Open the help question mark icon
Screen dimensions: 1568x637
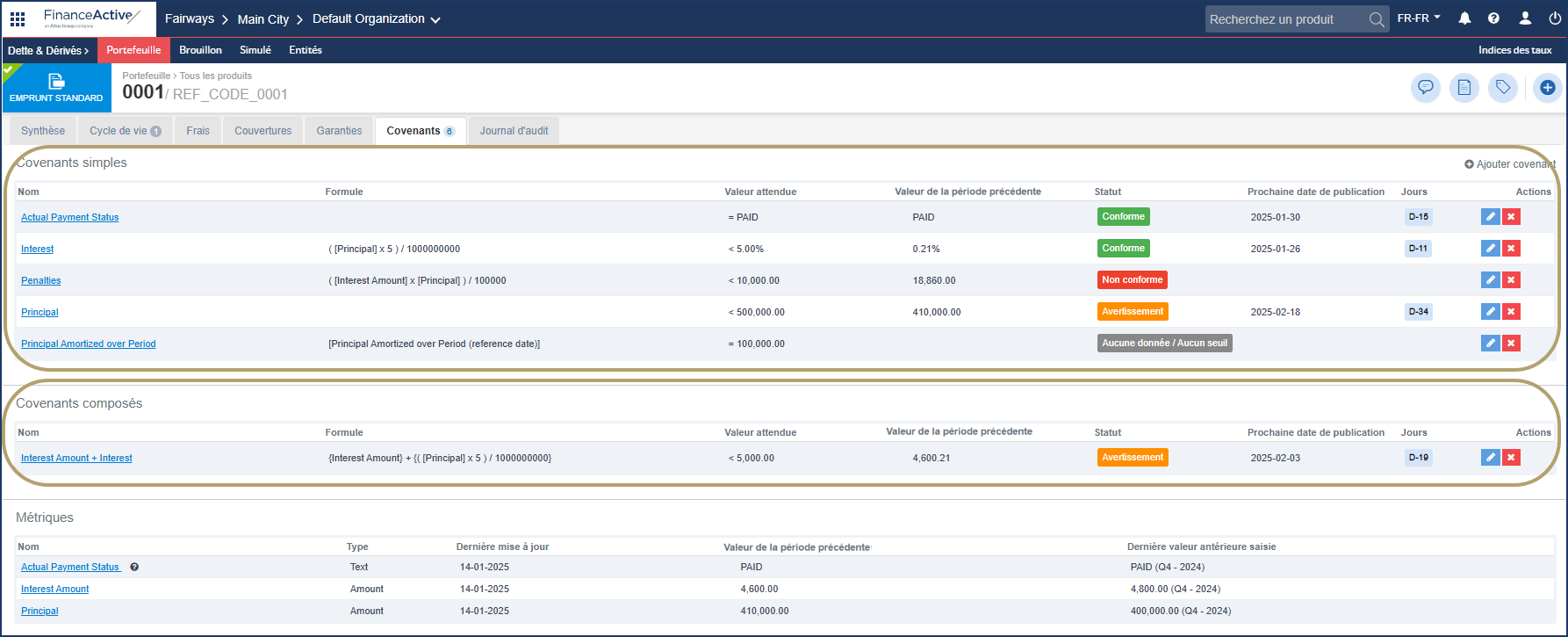pos(1493,18)
